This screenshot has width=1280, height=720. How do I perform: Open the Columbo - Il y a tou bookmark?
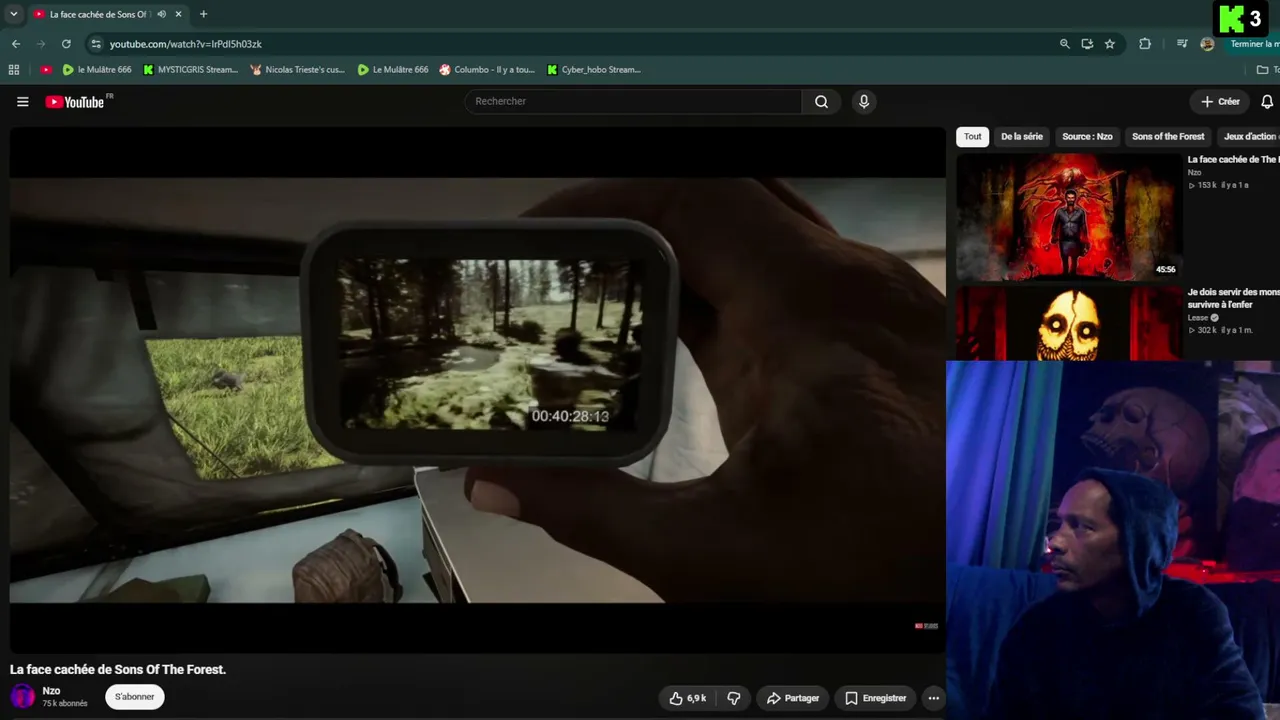click(x=487, y=70)
